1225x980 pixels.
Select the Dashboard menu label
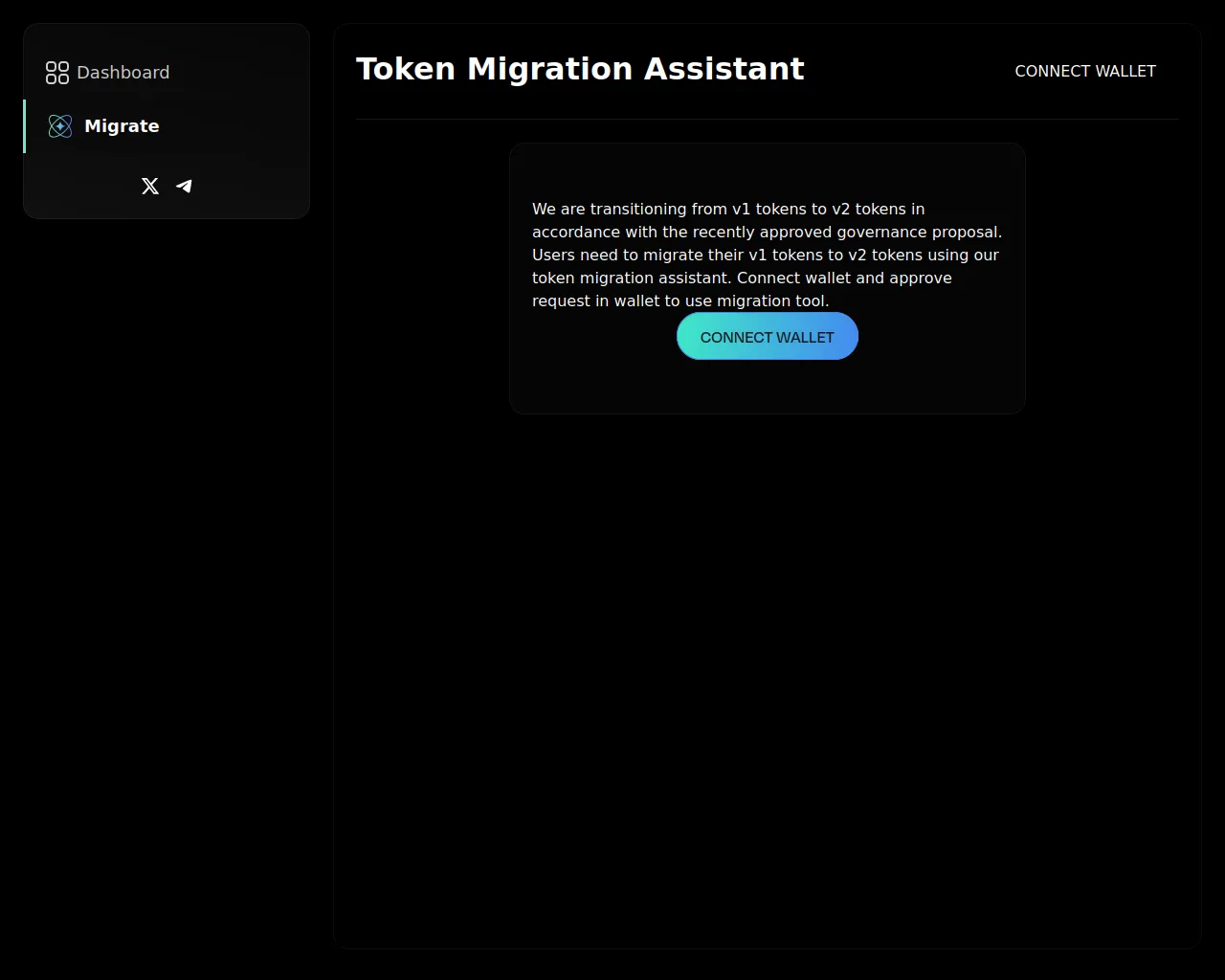point(122,73)
